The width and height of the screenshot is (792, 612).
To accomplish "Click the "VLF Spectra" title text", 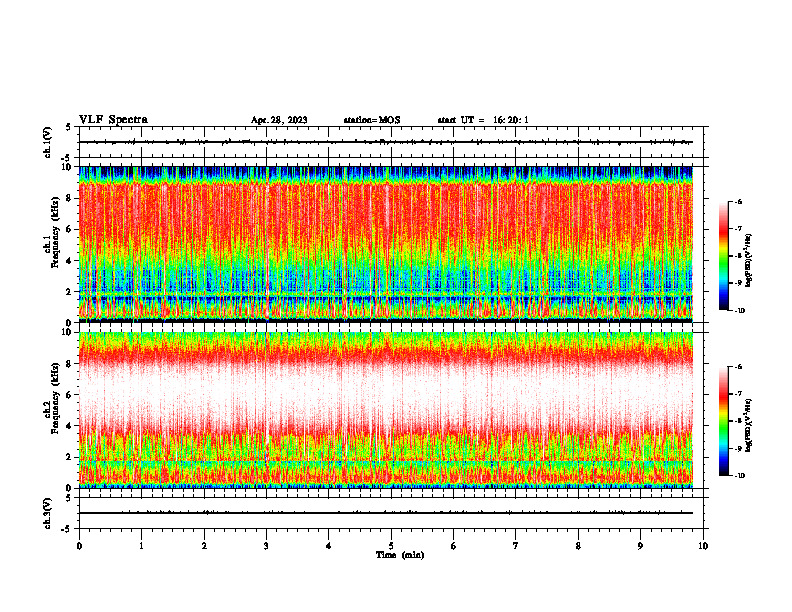I will pos(113,120).
